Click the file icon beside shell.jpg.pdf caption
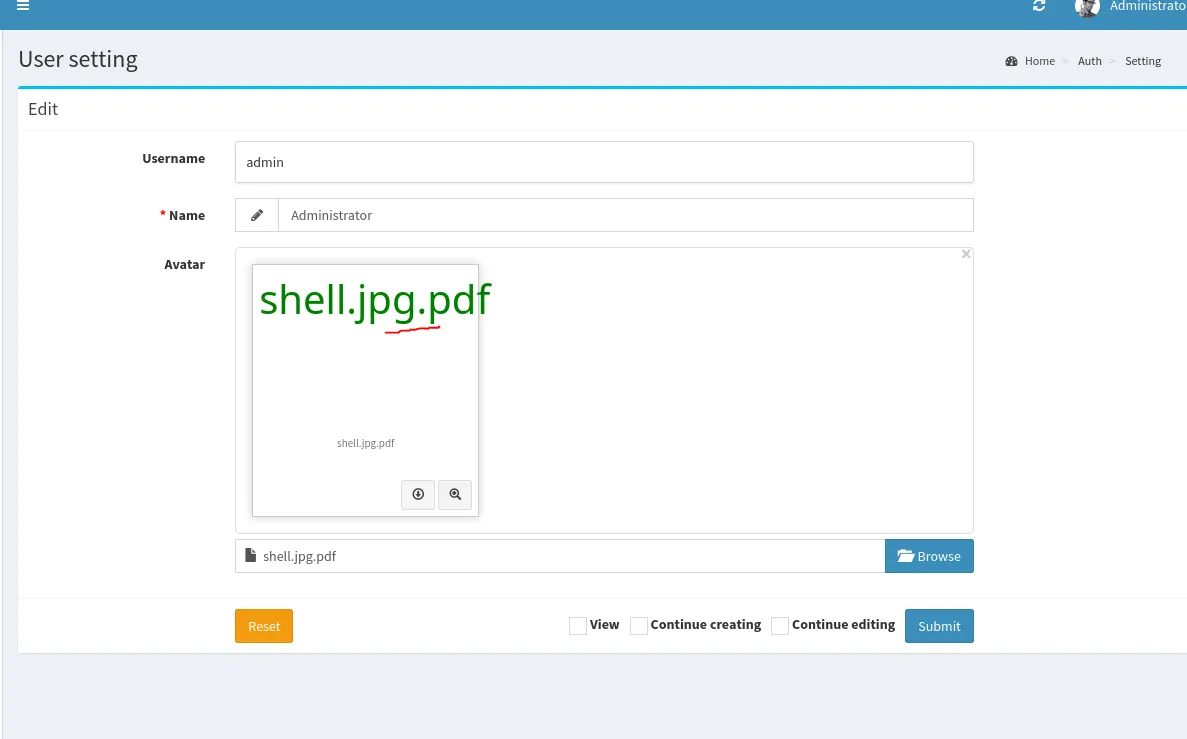This screenshot has height=739, width=1187. click(251, 556)
